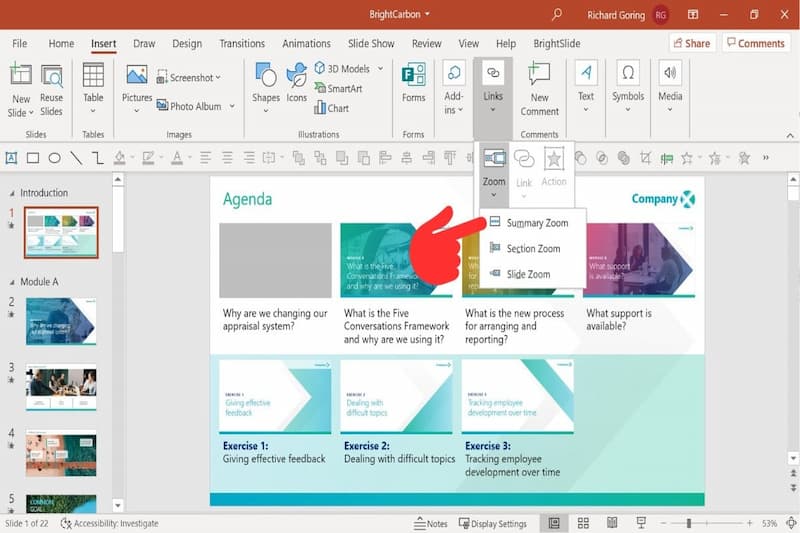
Task: Select slide 3 thumbnail in panel
Action: pos(61,388)
